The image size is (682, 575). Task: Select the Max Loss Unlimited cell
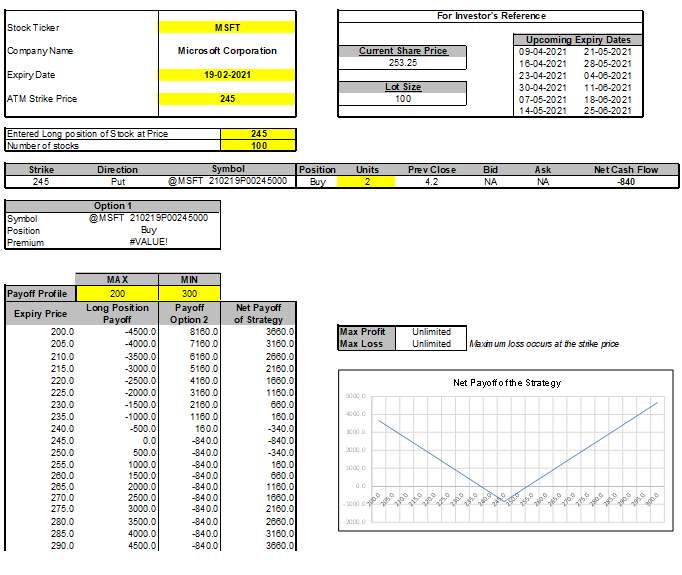(431, 344)
